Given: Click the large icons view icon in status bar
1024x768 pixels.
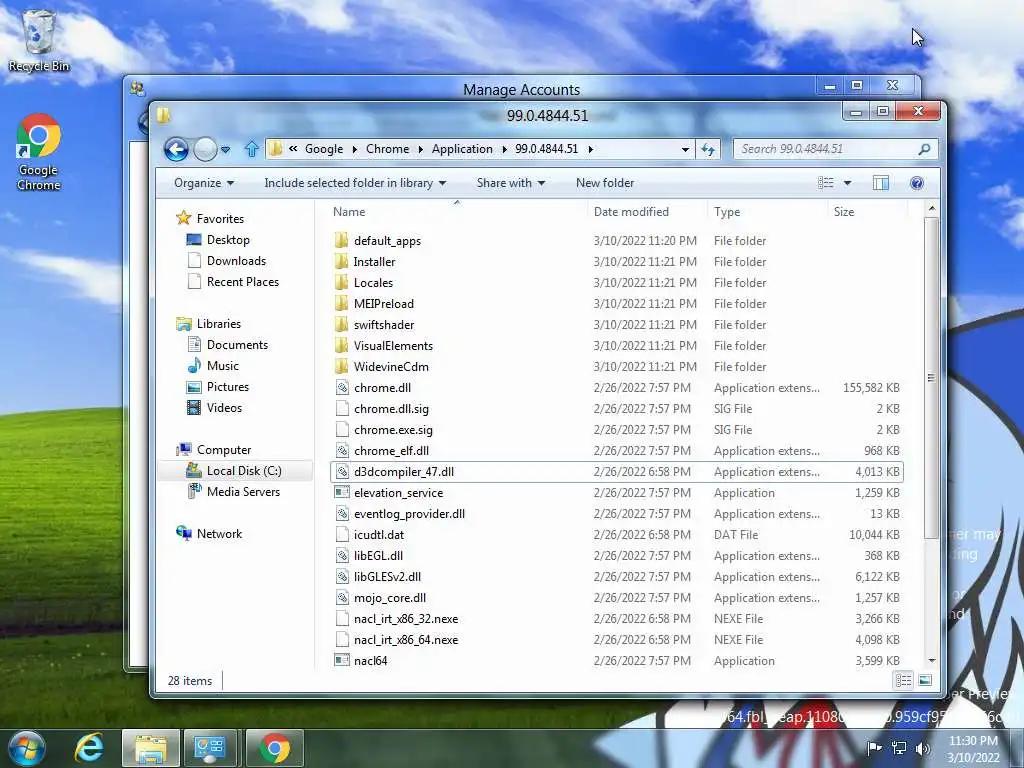Looking at the screenshot, I should [x=925, y=681].
